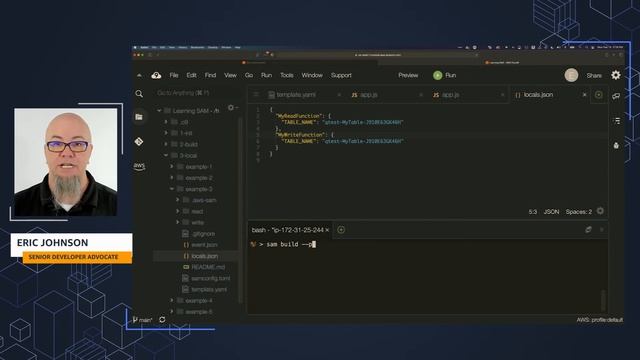Collapse the example-3 folder

171,189
